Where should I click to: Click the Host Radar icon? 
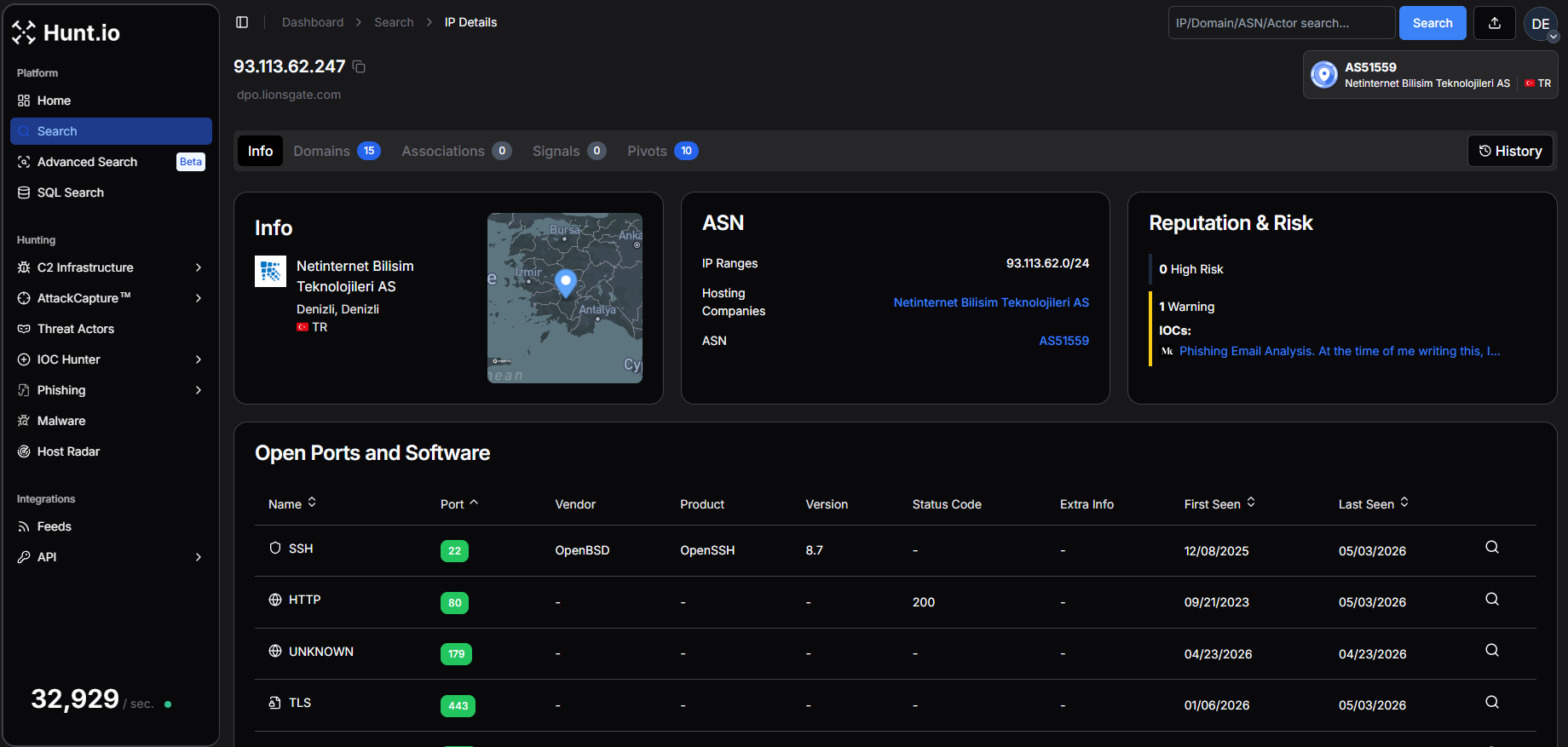[x=24, y=451]
